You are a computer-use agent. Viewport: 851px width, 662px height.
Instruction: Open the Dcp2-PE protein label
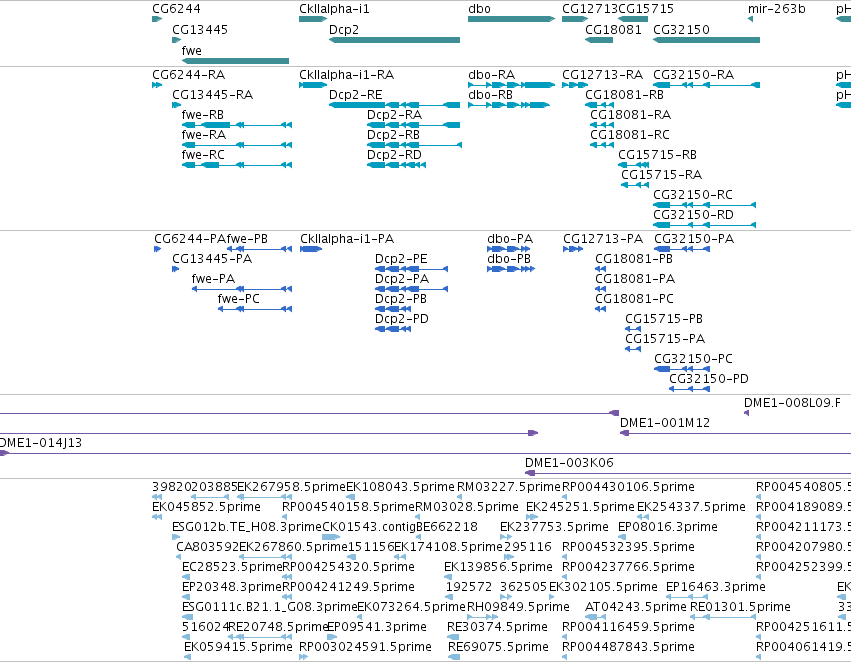pos(401,259)
